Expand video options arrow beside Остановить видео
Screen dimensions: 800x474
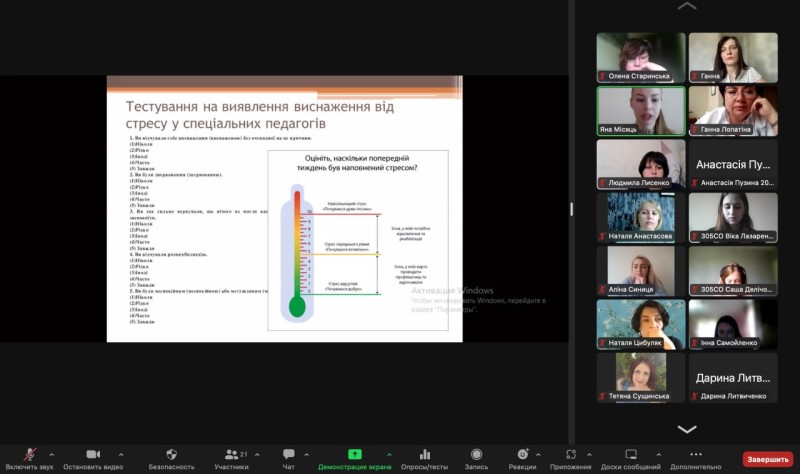pyautogui.click(x=121, y=454)
